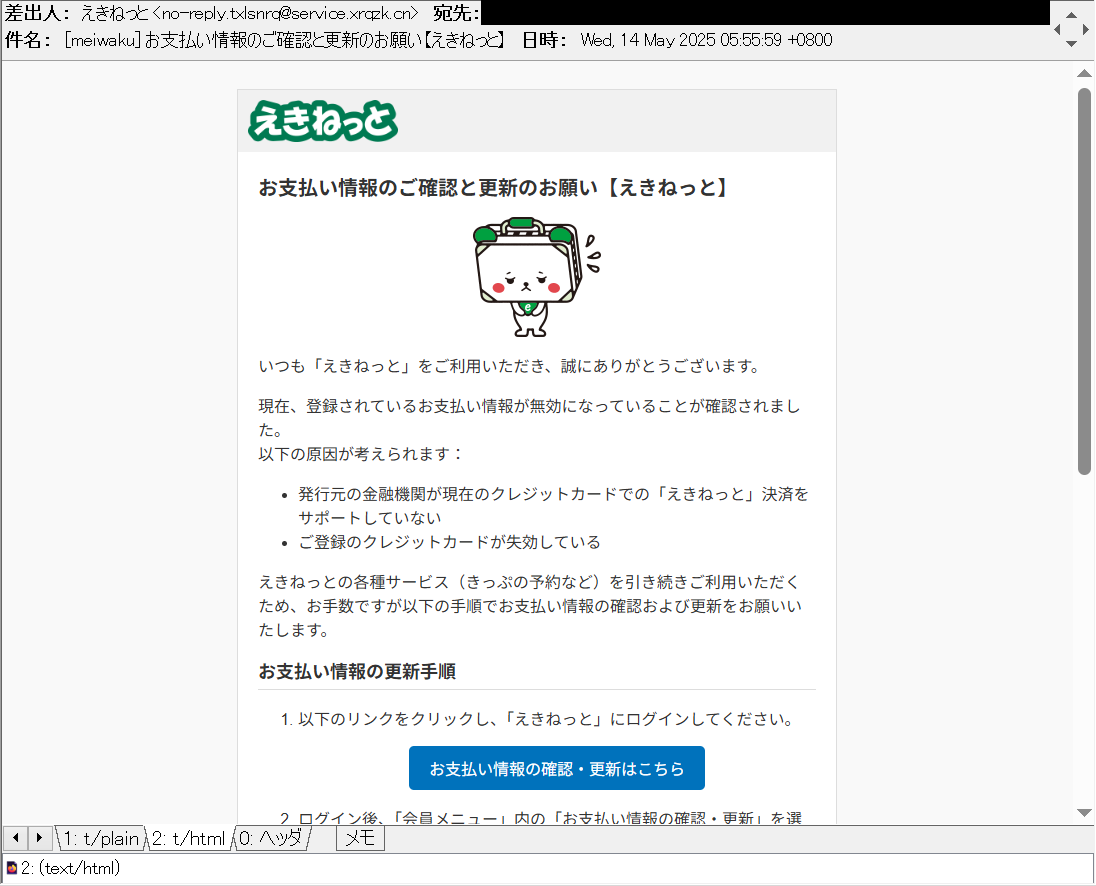Click sender address no-reply.txlsnrq@service.xrqzk.cn
Image resolution: width=1096 pixels, height=886 pixels.
(285, 13)
